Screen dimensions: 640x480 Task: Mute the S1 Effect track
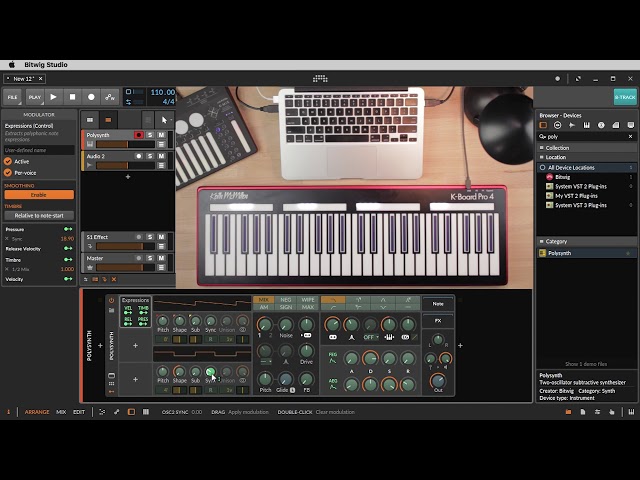pyautogui.click(x=161, y=237)
